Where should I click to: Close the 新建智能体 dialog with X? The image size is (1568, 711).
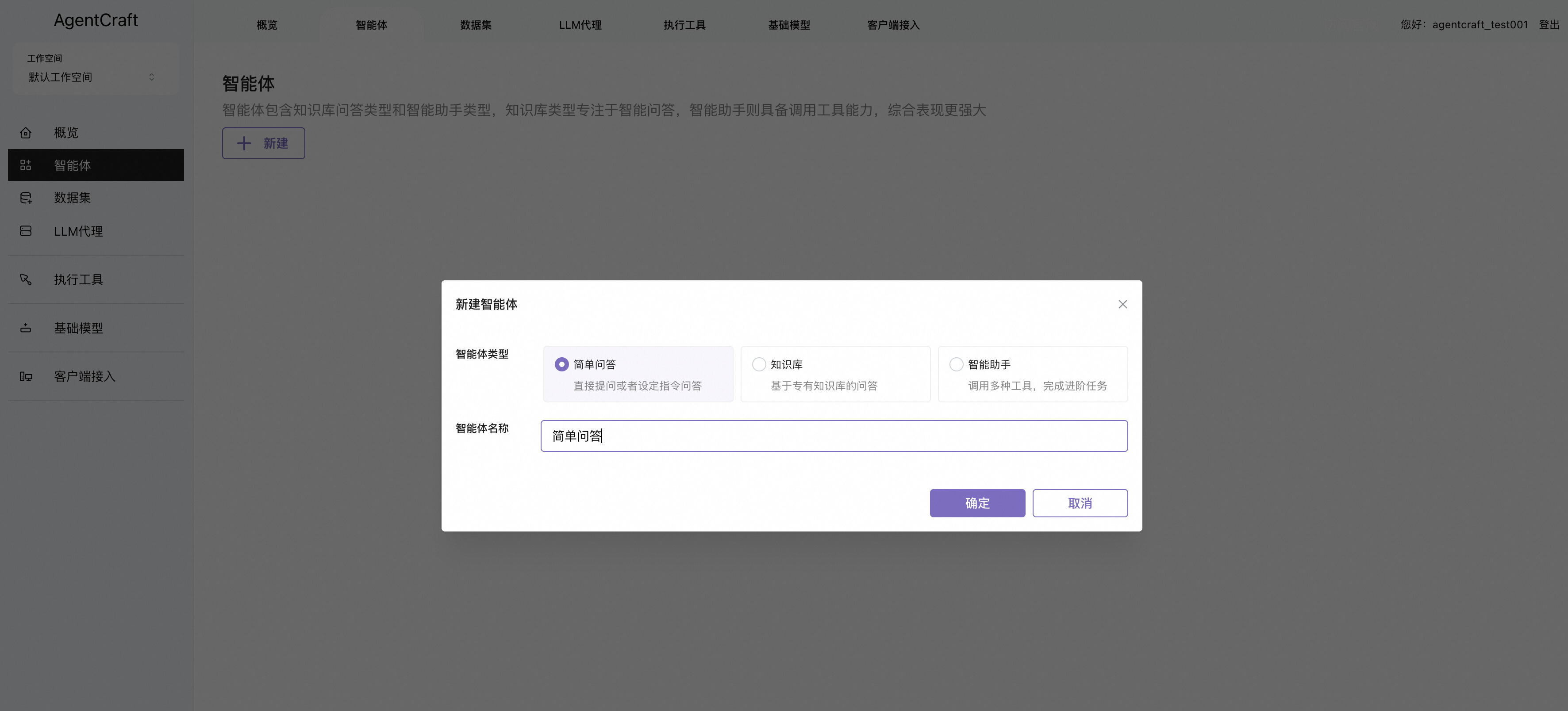(x=1122, y=304)
